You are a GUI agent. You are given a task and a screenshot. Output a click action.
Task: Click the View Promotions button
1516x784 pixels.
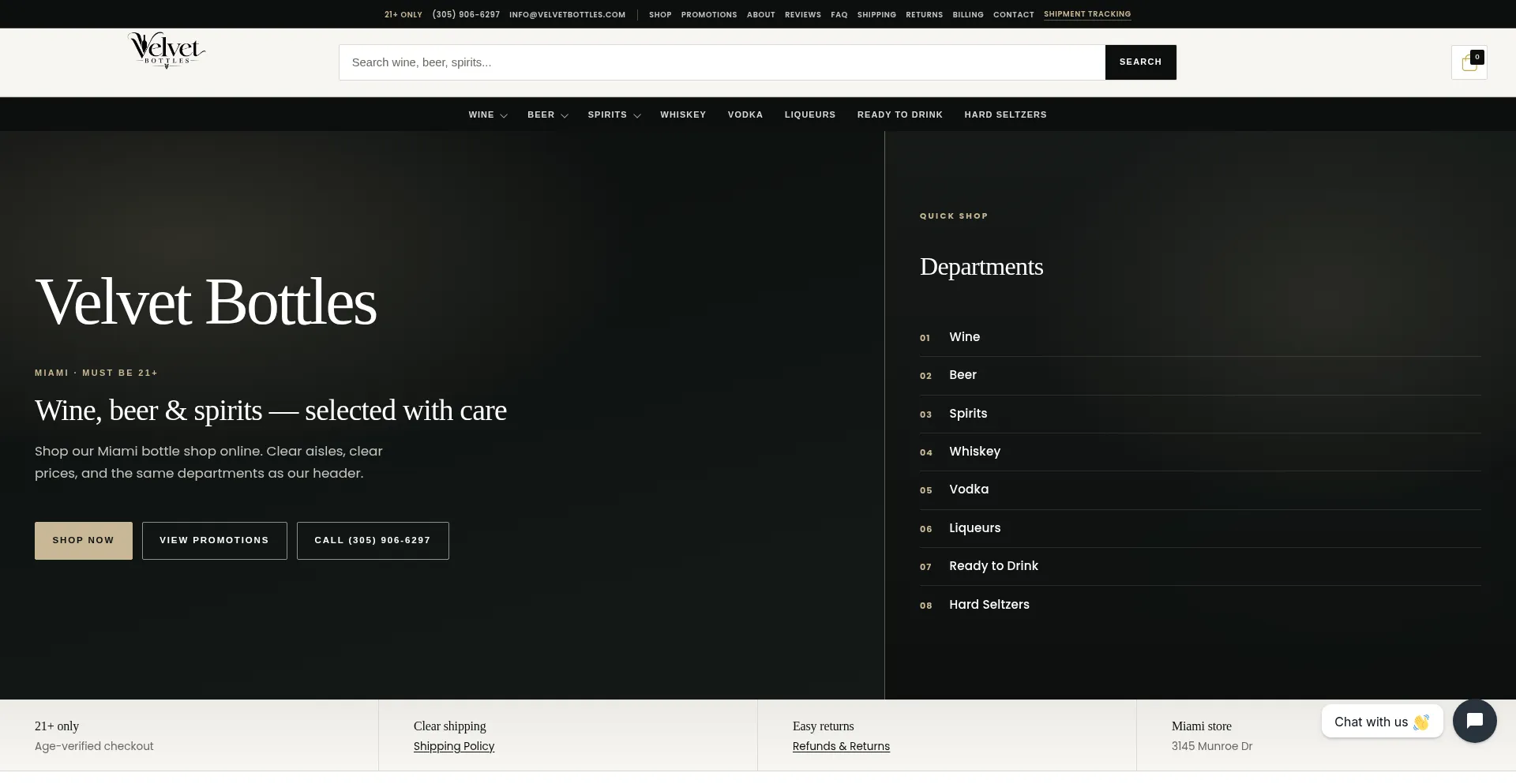(215, 541)
